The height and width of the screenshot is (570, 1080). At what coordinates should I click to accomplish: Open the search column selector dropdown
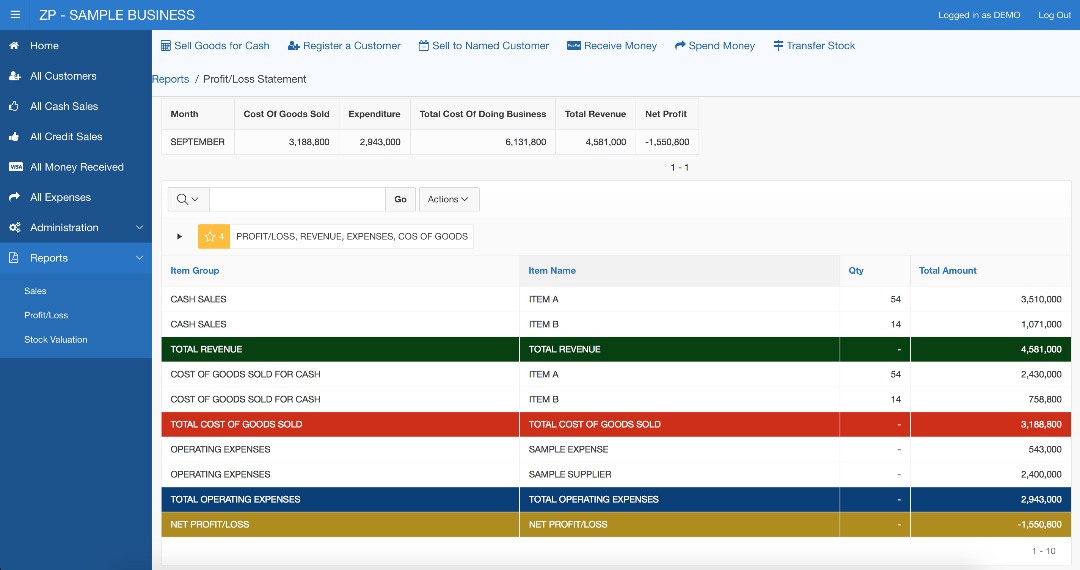(188, 199)
